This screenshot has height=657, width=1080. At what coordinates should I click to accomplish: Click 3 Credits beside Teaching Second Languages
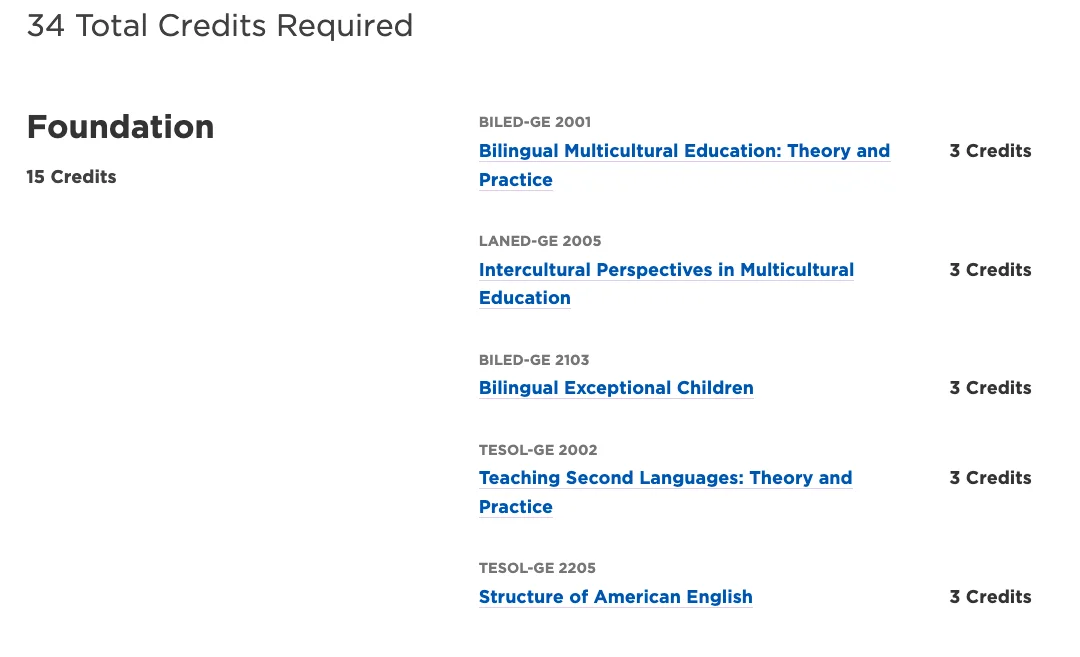(990, 478)
